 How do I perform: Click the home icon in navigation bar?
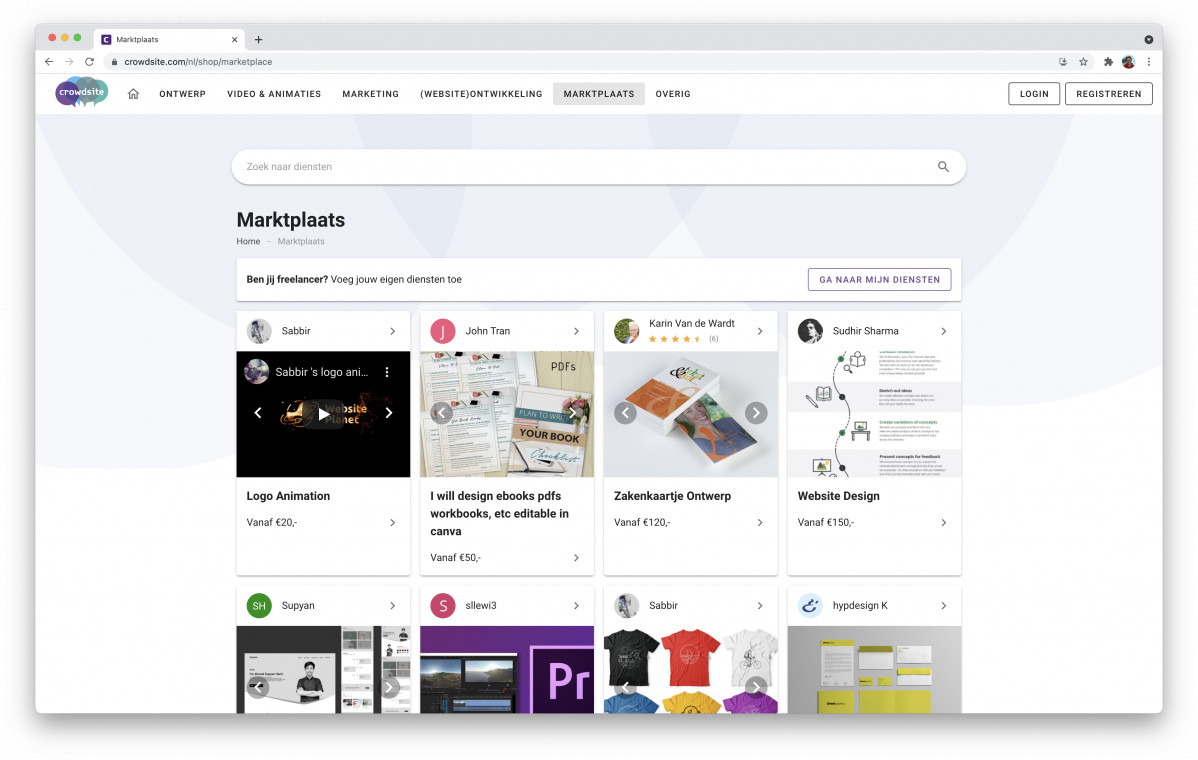[x=133, y=94]
